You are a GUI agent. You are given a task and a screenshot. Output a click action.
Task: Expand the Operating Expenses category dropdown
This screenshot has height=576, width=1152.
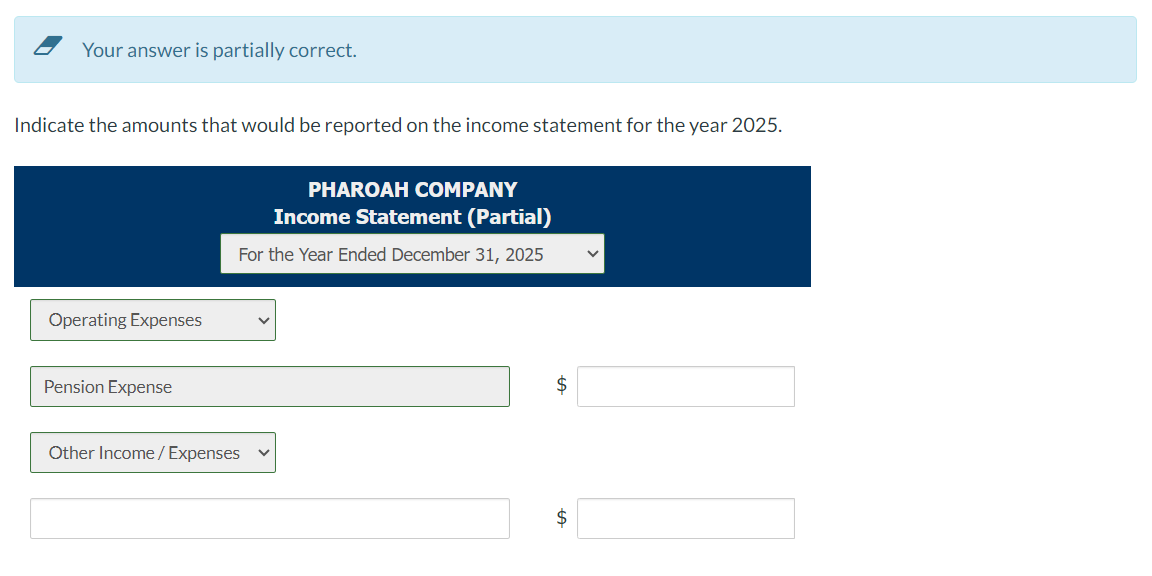click(152, 320)
